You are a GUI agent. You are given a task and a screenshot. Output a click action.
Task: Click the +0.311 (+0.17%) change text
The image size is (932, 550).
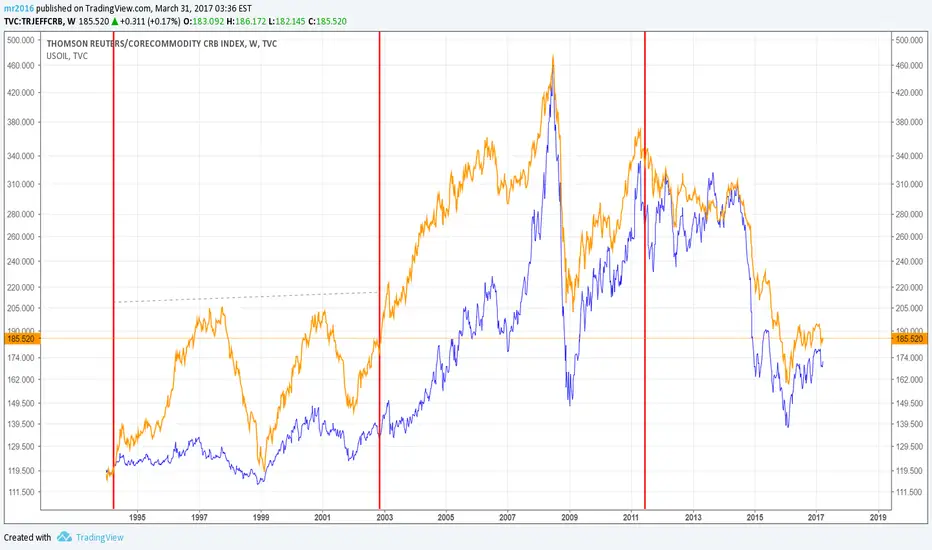[150, 21]
